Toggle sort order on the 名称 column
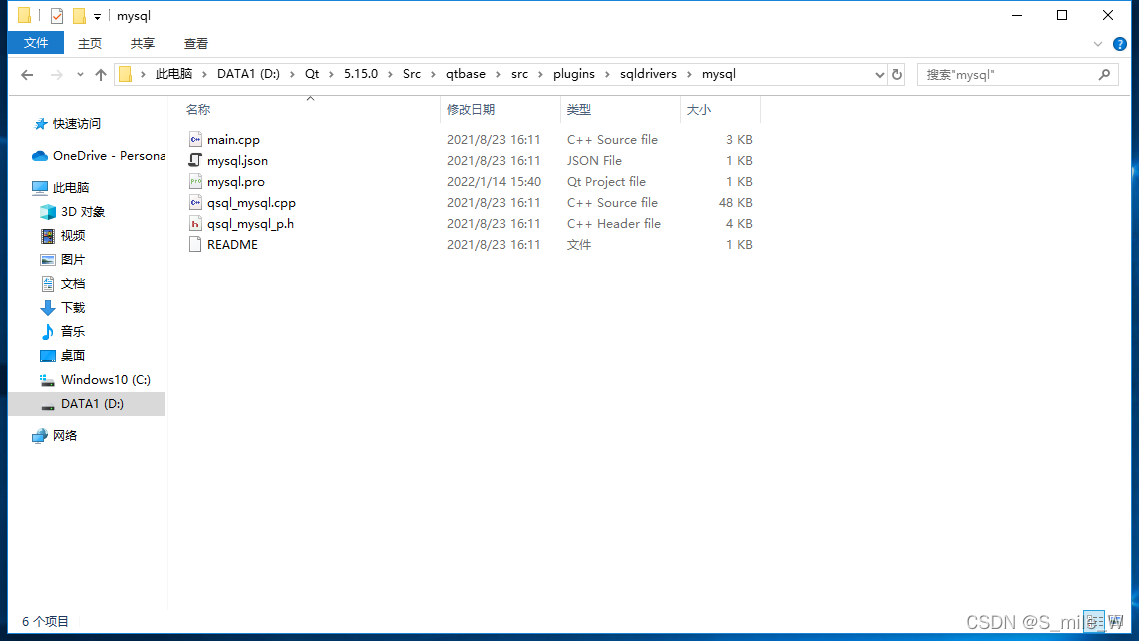Image resolution: width=1139 pixels, height=641 pixels. pos(199,109)
